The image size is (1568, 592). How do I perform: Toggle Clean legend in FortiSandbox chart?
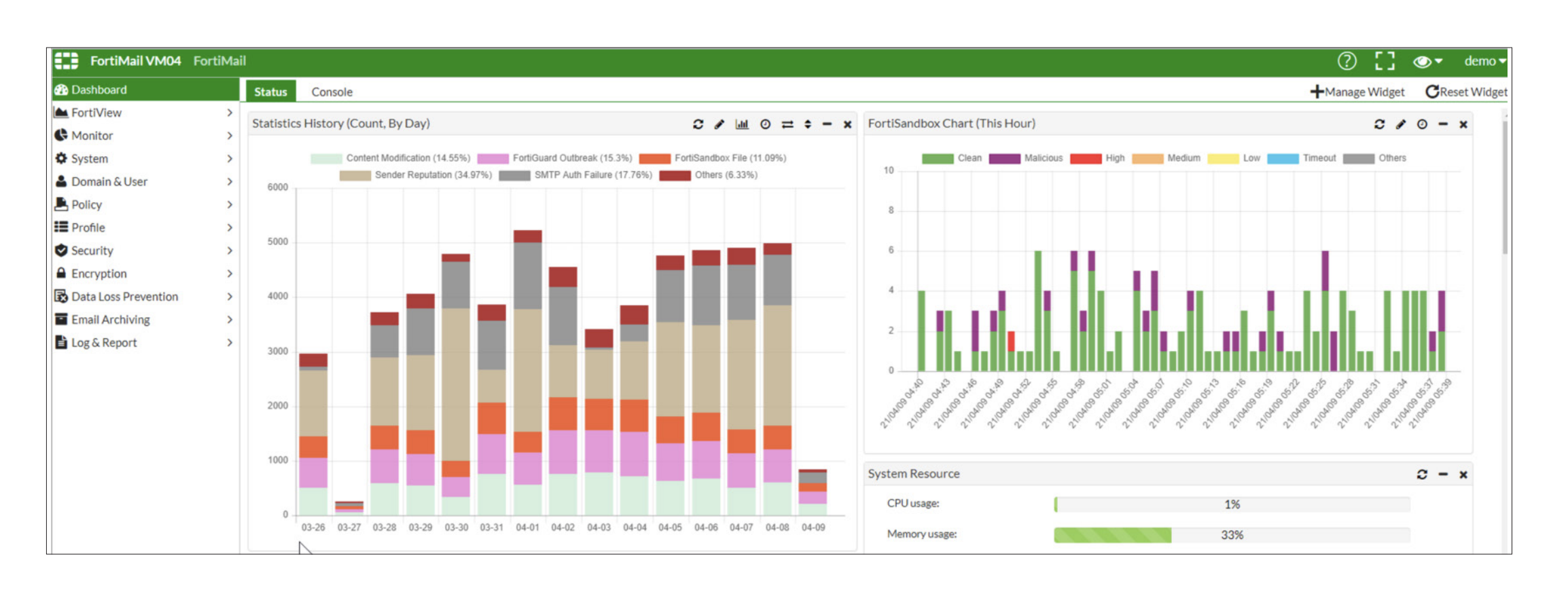[x=952, y=158]
